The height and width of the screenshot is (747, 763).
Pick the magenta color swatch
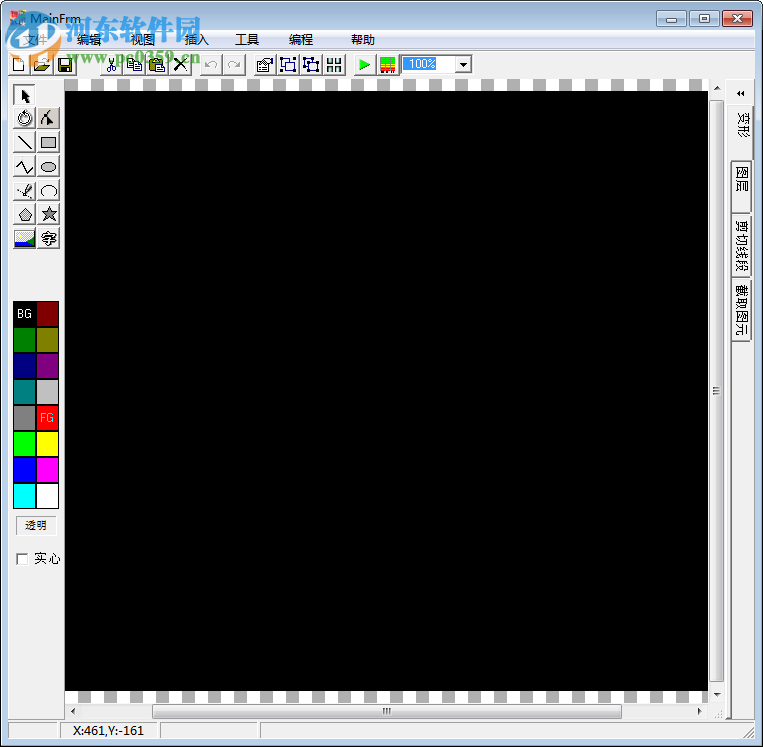pos(48,470)
